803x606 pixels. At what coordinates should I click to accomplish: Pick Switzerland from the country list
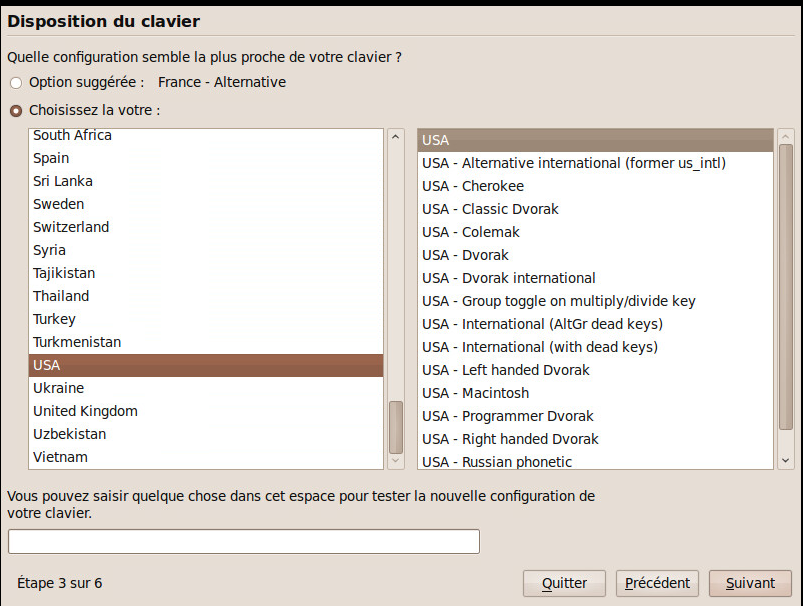click(71, 227)
